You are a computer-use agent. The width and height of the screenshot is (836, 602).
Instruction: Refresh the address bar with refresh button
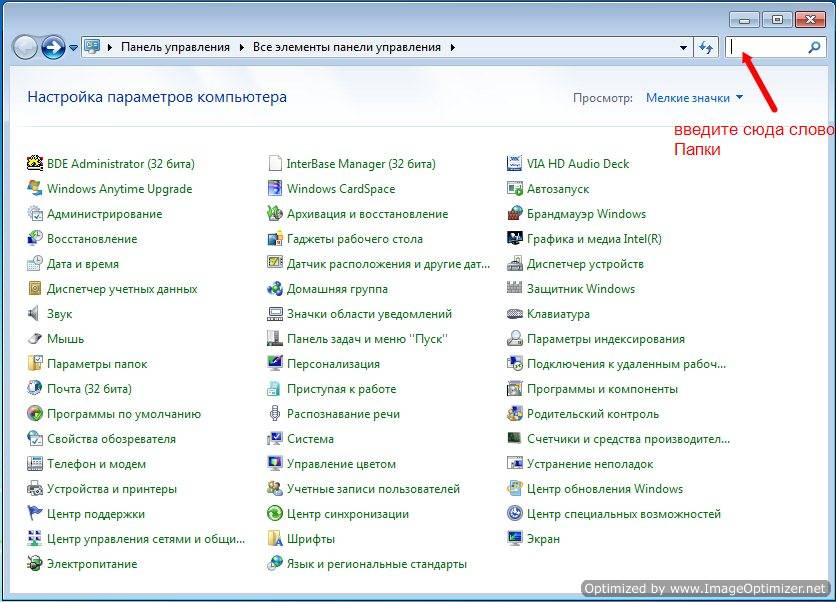pyautogui.click(x=706, y=47)
